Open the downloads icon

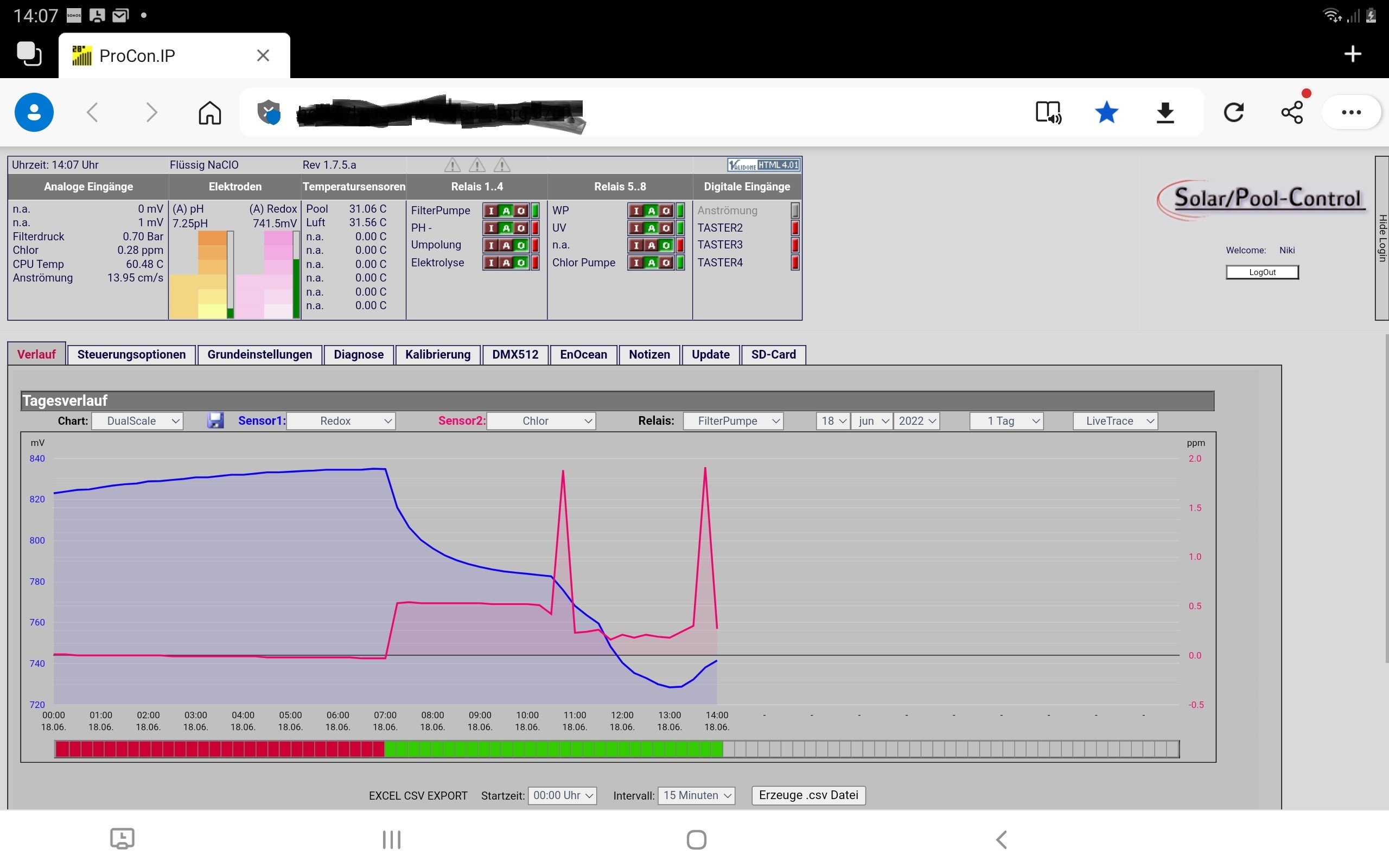[x=1164, y=112]
